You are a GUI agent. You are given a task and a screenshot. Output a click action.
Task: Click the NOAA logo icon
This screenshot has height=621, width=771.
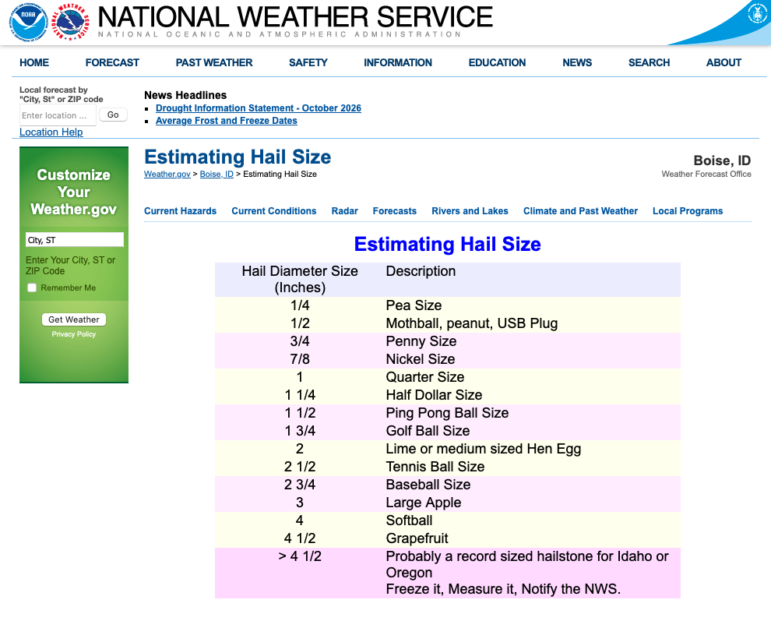click(x=28, y=22)
